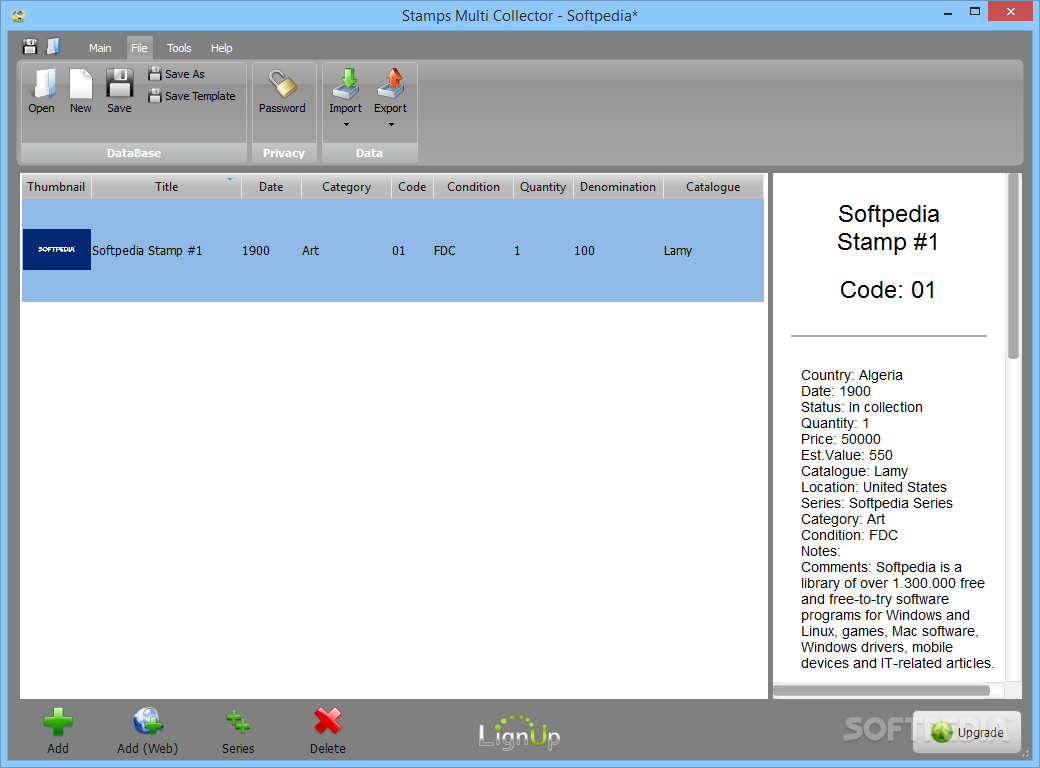Click the Import icon

click(x=346, y=84)
